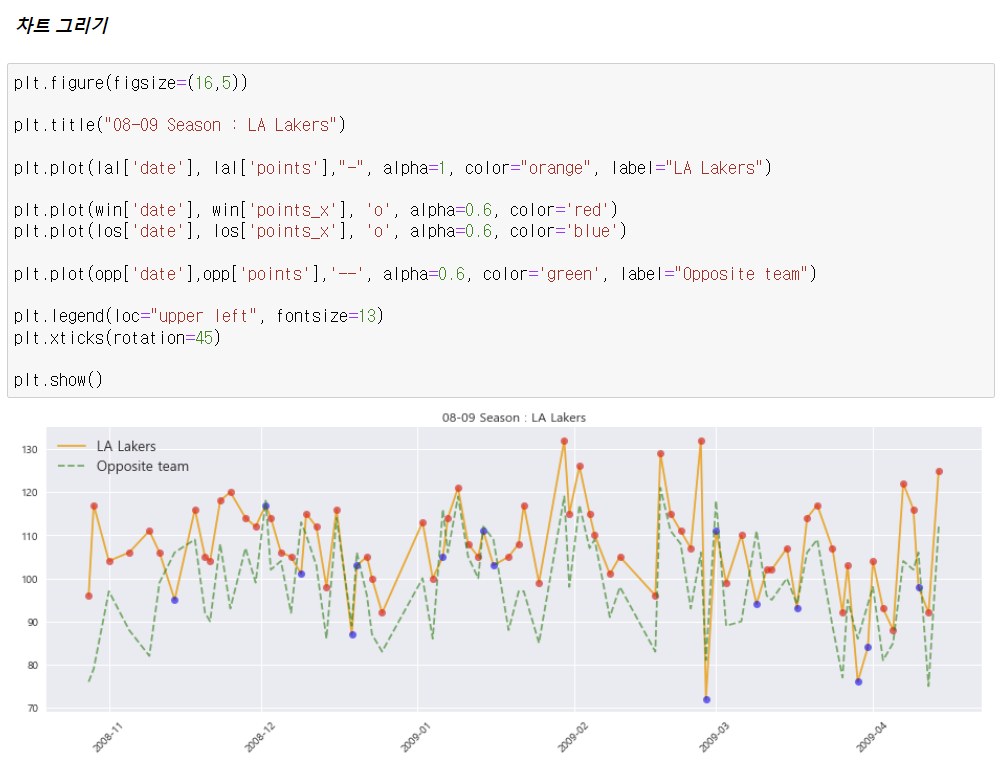Click the y-axis tick label 70
The image size is (1002, 771).
[x=32, y=708]
